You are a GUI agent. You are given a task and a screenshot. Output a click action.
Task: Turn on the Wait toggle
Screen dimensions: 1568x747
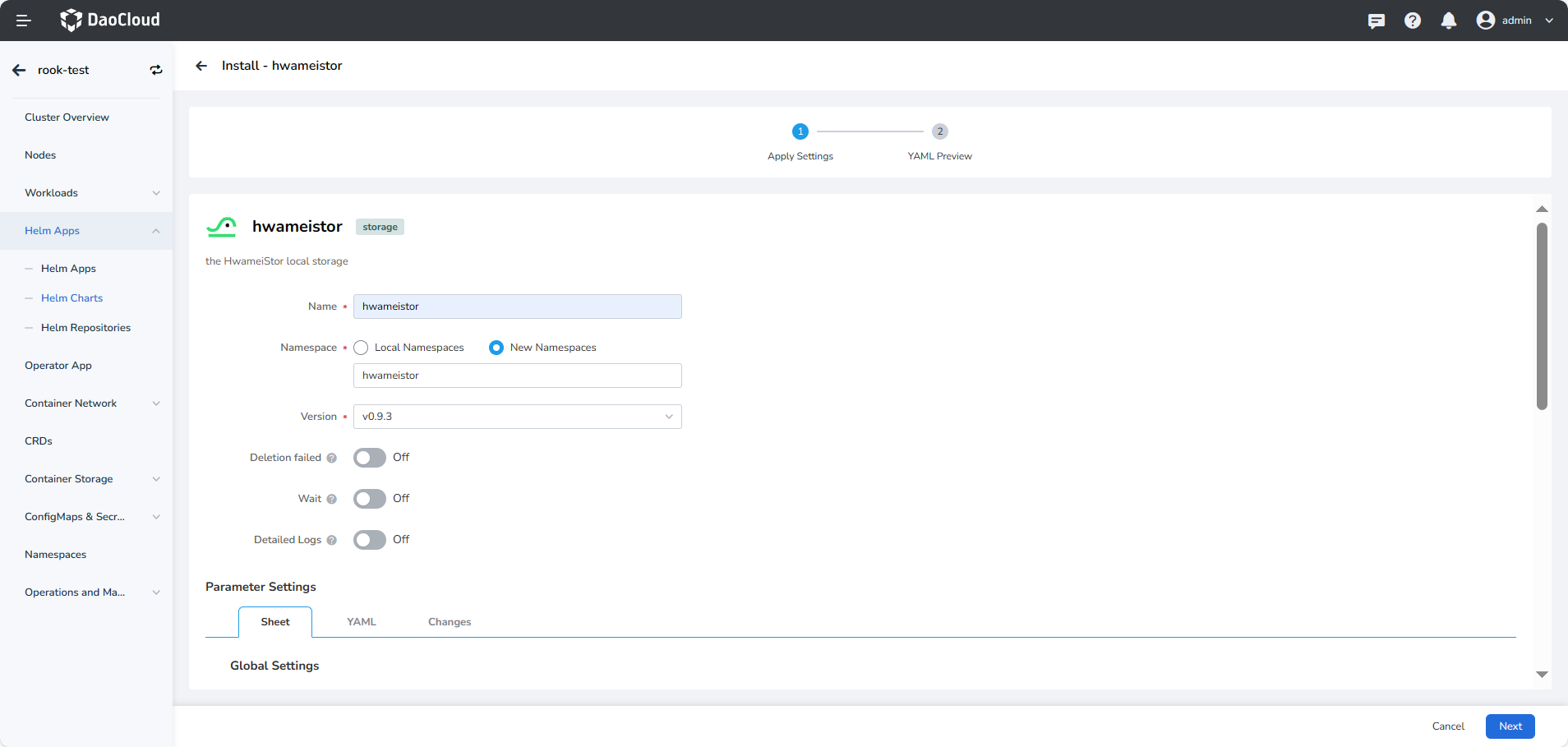pyautogui.click(x=370, y=499)
